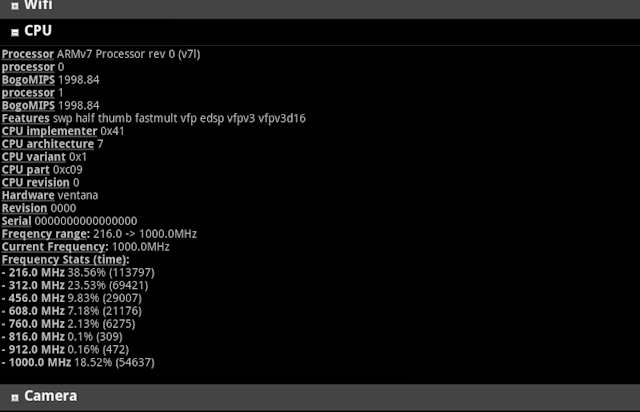The height and width of the screenshot is (412, 640).
Task: Select the Wifi section header
Action: tap(320, 8)
